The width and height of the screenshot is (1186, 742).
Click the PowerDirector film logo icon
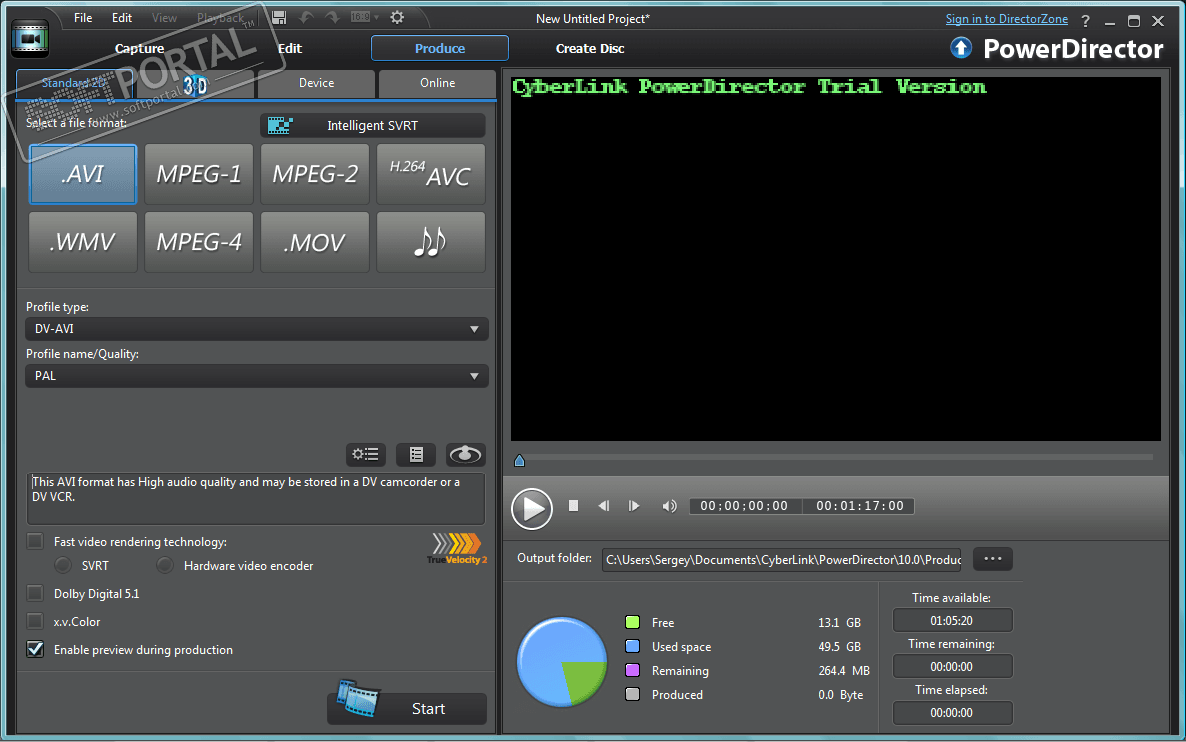[30, 39]
